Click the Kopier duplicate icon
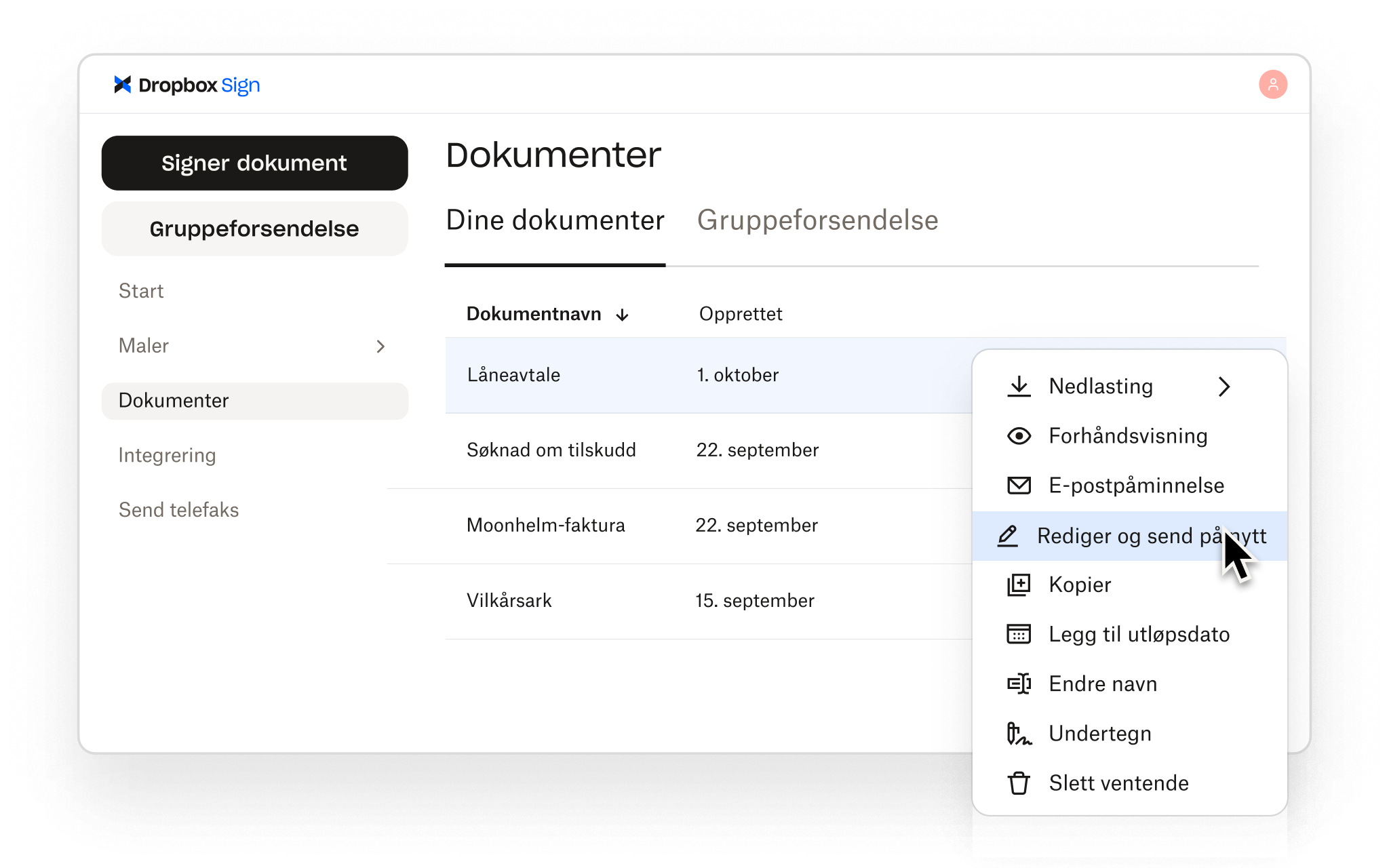 pyautogui.click(x=1019, y=585)
